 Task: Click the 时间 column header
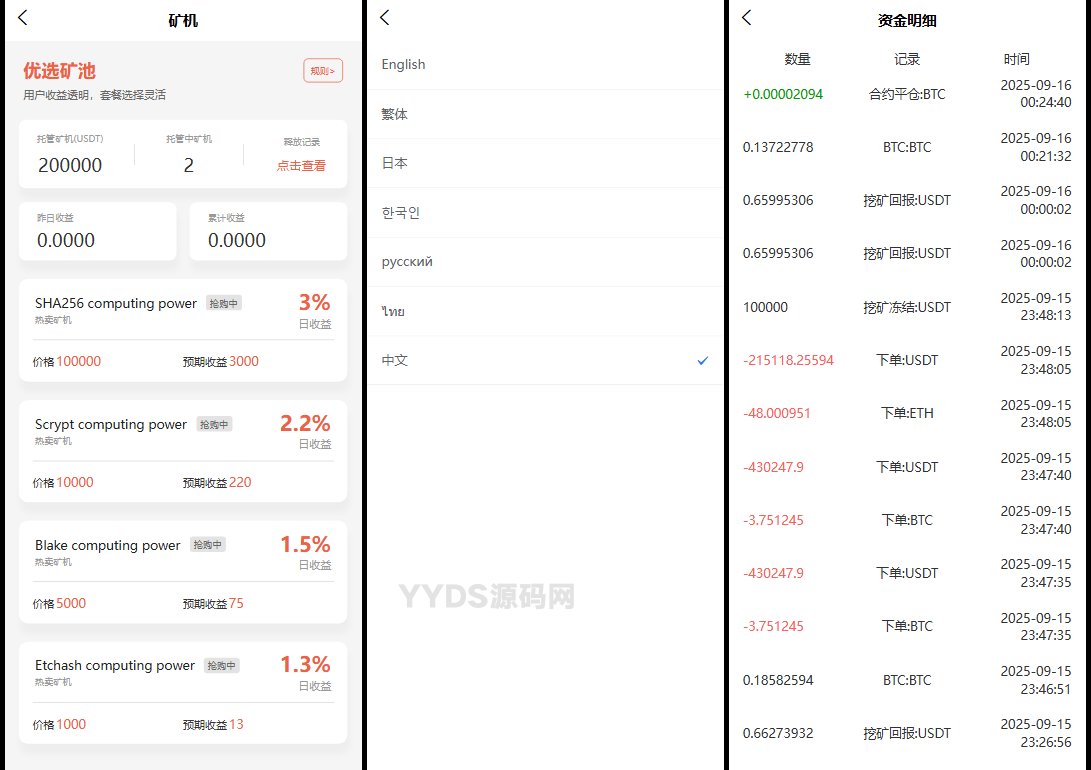pyautogui.click(x=1017, y=59)
